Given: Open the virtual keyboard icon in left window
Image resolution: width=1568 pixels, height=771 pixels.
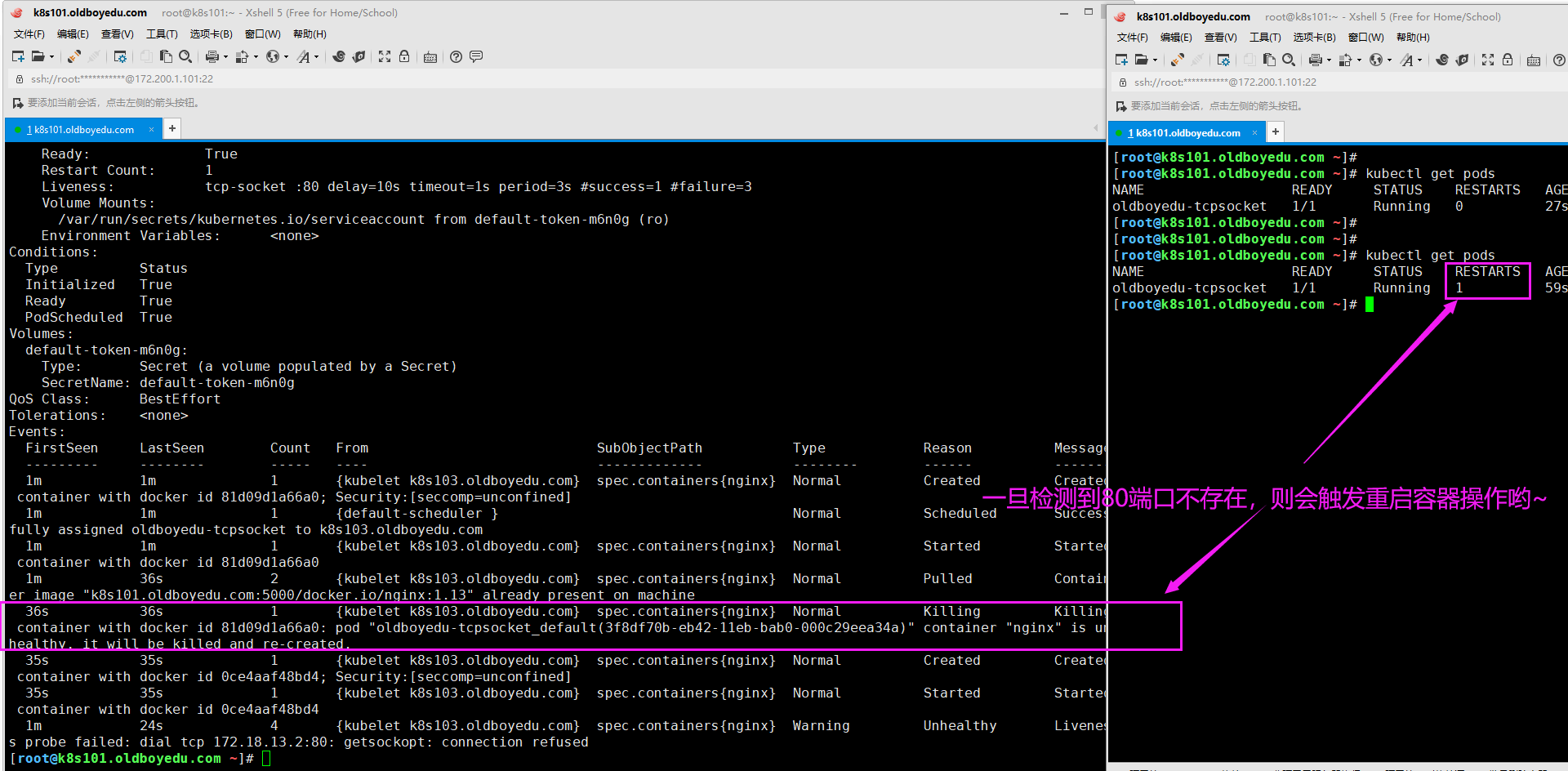Looking at the screenshot, I should point(430,56).
